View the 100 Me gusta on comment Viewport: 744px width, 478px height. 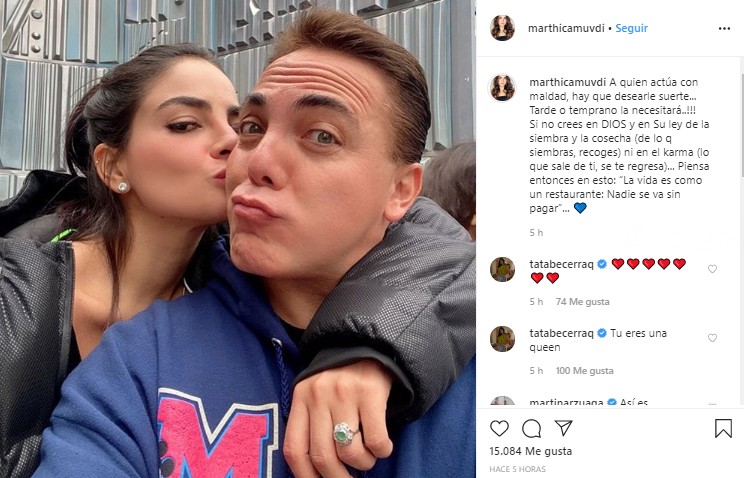(x=585, y=371)
